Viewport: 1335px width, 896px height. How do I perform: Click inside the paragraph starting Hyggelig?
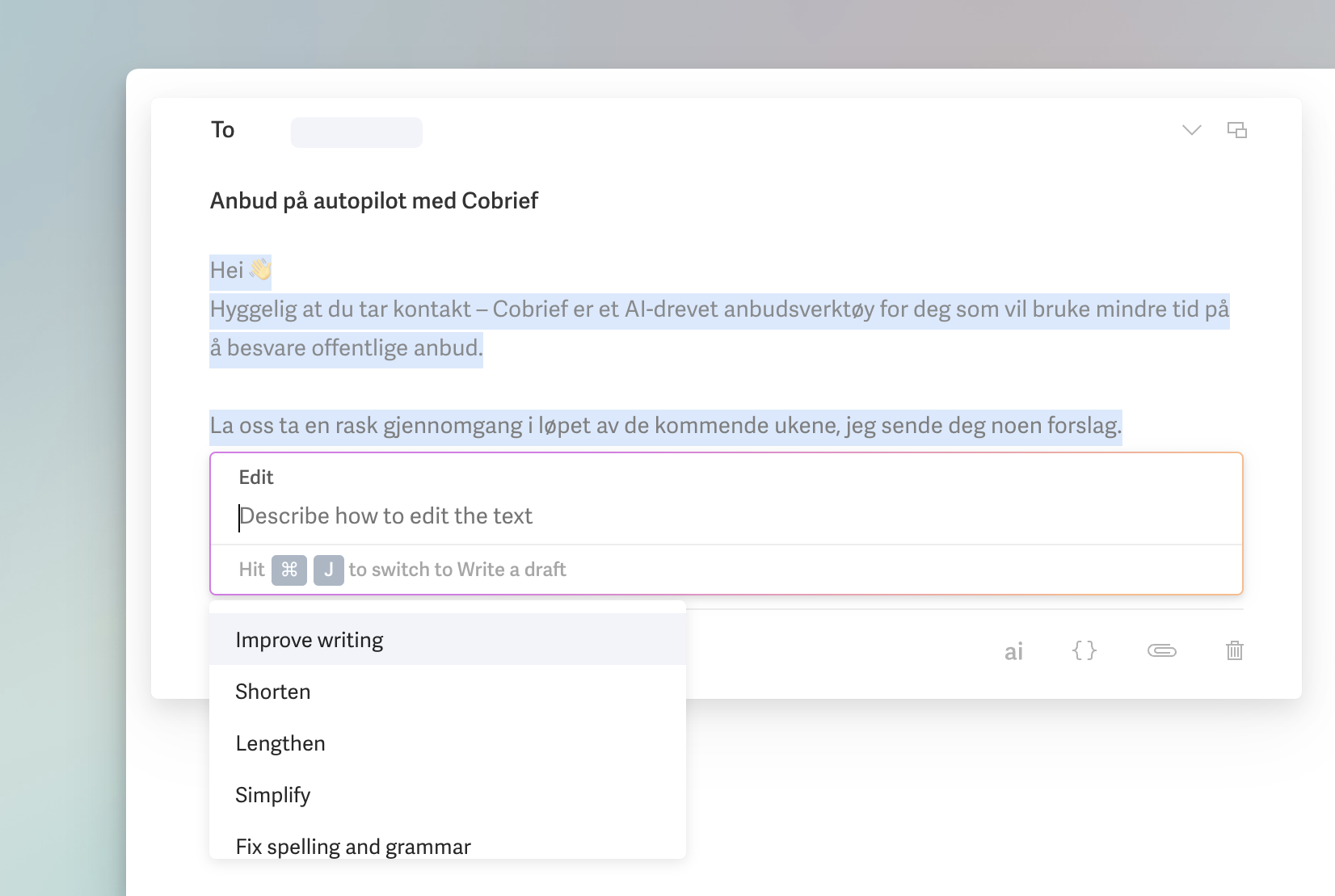point(719,309)
